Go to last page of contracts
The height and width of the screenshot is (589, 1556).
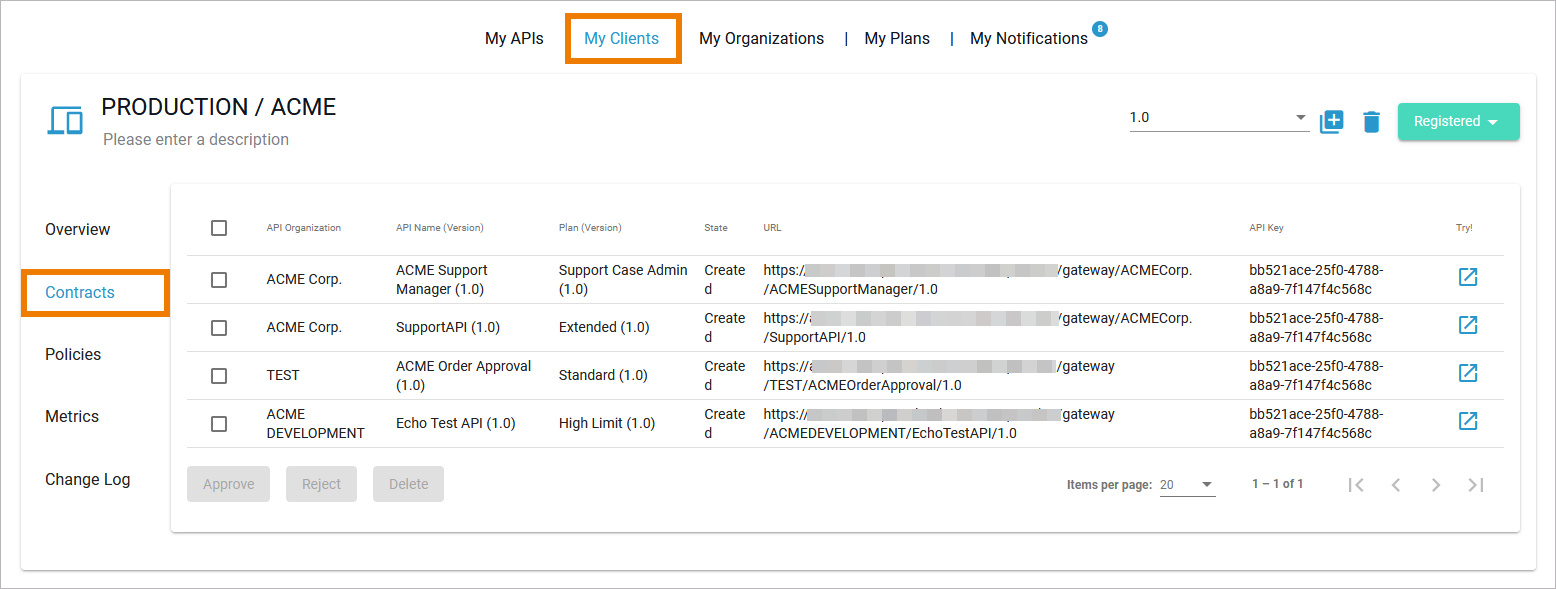[x=1475, y=485]
